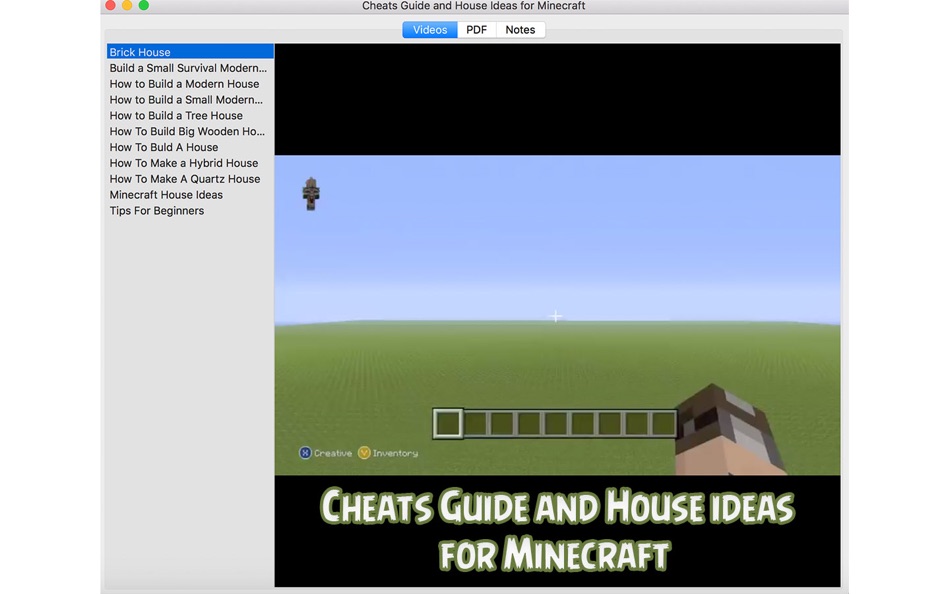
Task: Select Minecraft House Ideas video
Action: [190, 195]
